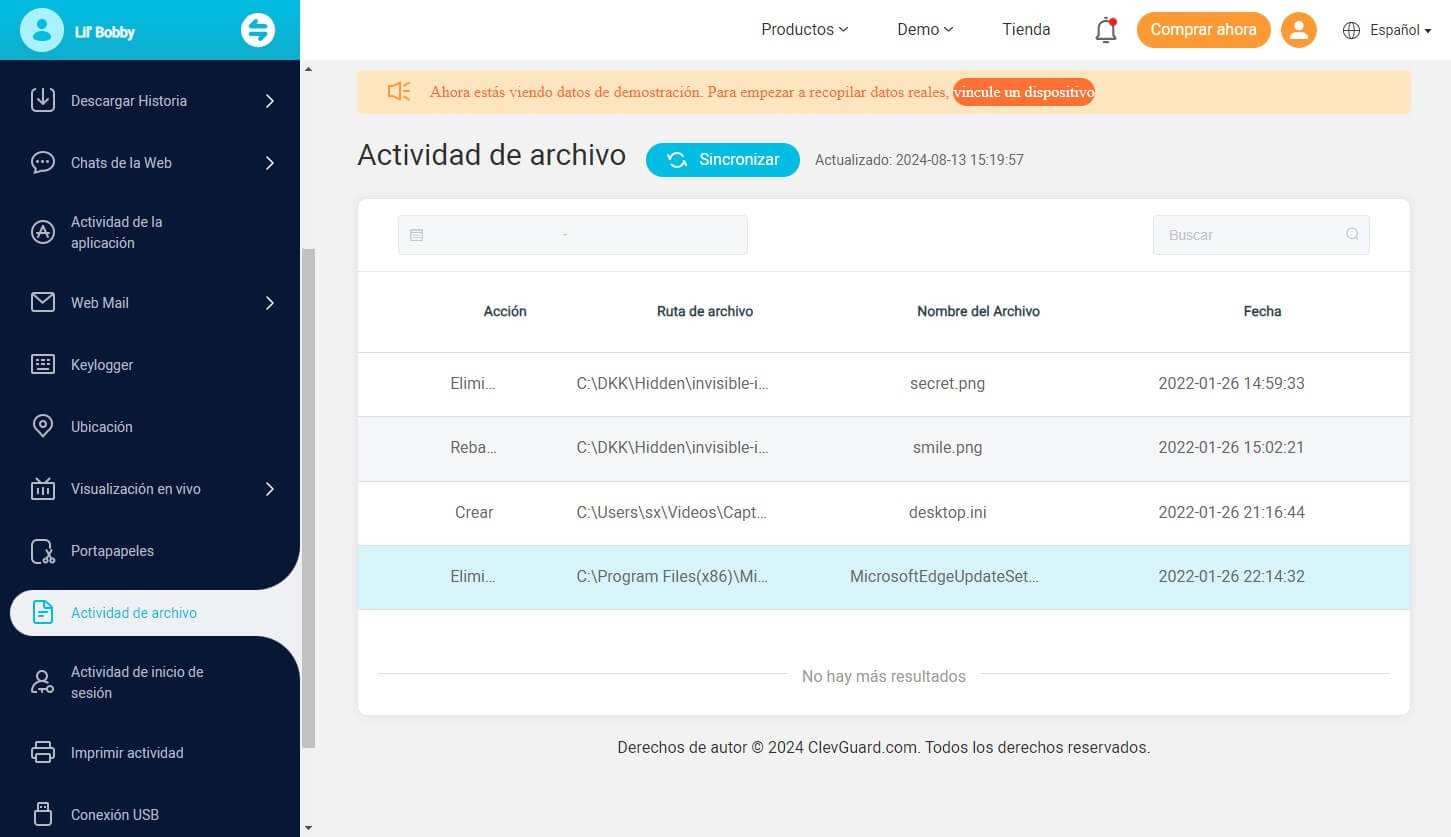Click the C:\Program Files(x86)\Mi... path
Image resolution: width=1451 pixels, height=837 pixels.
click(673, 576)
